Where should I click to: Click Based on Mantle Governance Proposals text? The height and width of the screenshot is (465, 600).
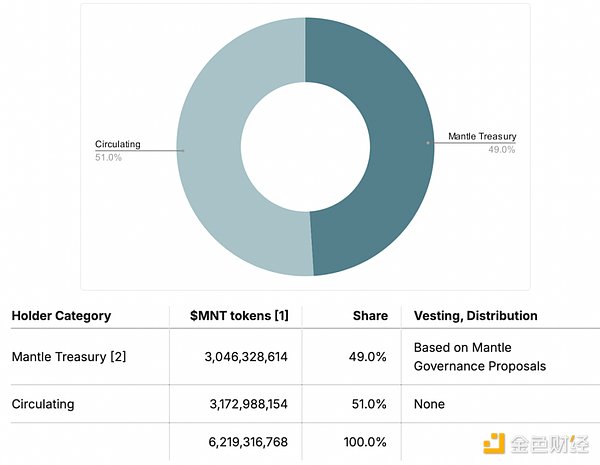click(x=480, y=356)
